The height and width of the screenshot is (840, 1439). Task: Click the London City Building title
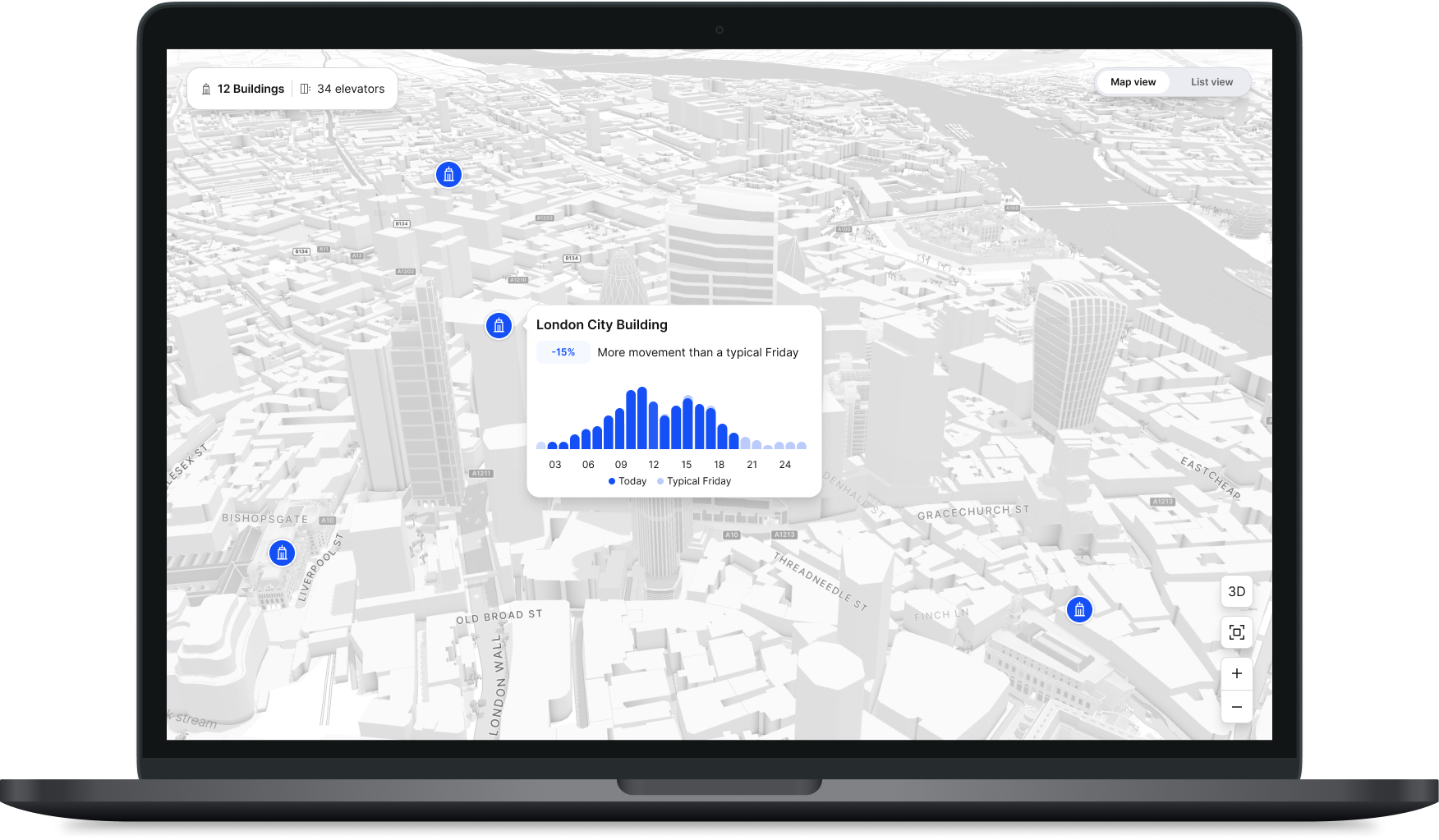click(602, 324)
